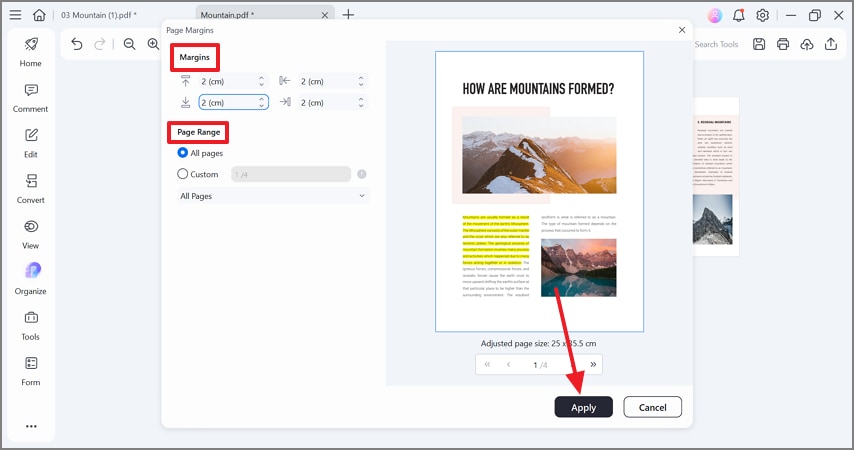Zoom in the document view
This screenshot has width=854, height=450.
[x=153, y=44]
